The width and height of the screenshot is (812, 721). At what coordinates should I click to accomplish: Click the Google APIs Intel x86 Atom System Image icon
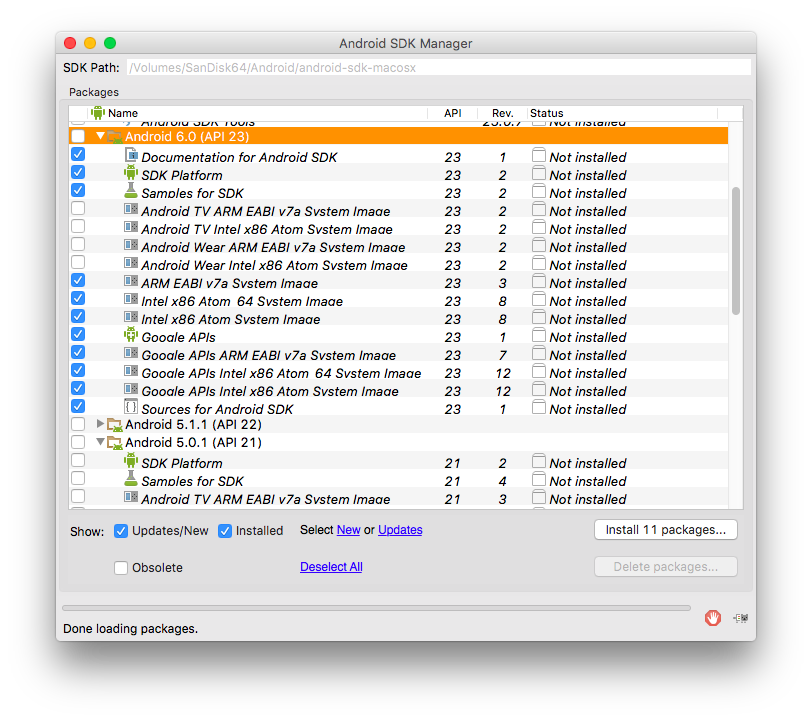pyautogui.click(x=131, y=388)
